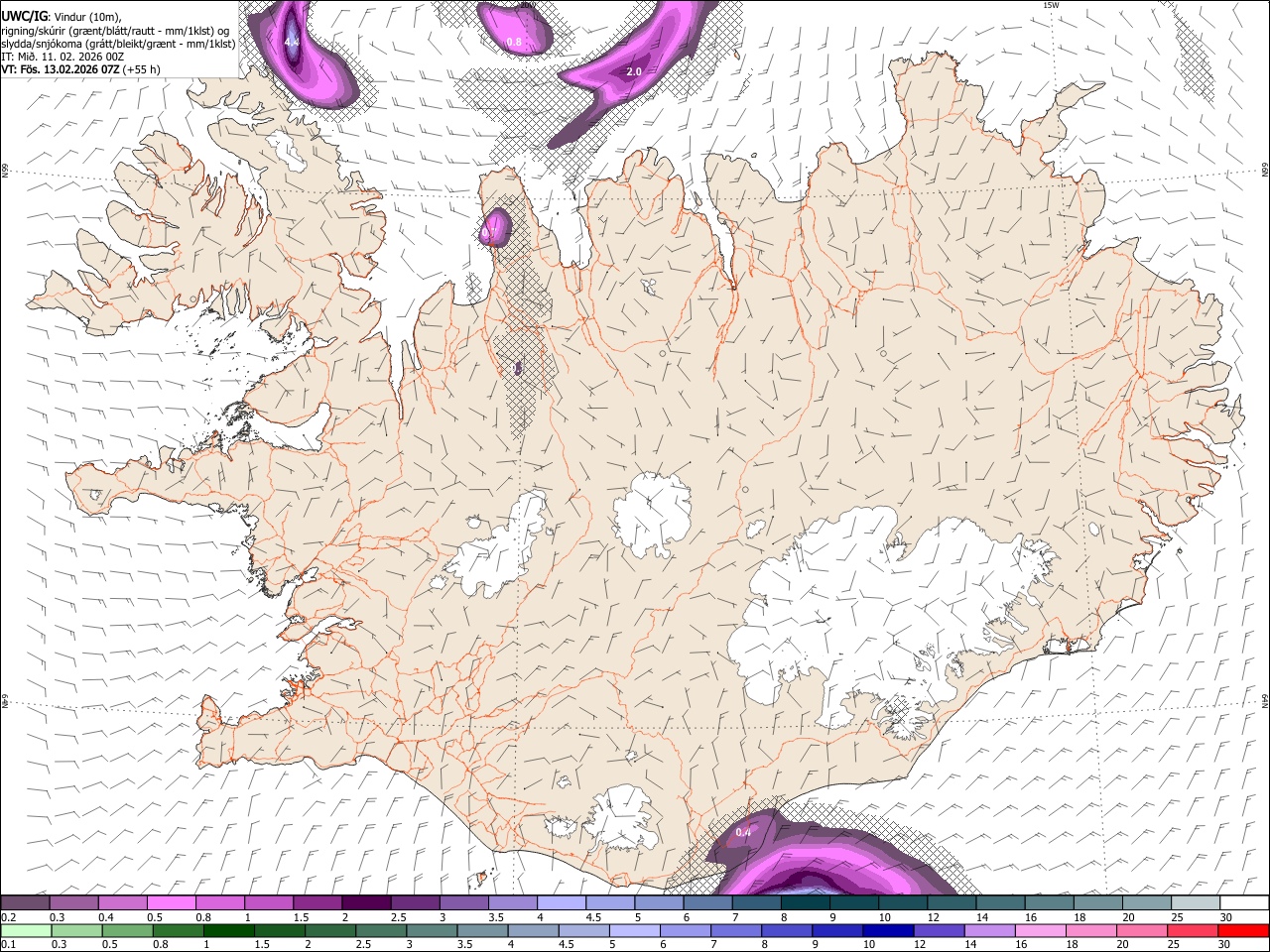1270x952 pixels.
Task: Select the light pink swatch between 16 and 18
Action: point(1039,930)
